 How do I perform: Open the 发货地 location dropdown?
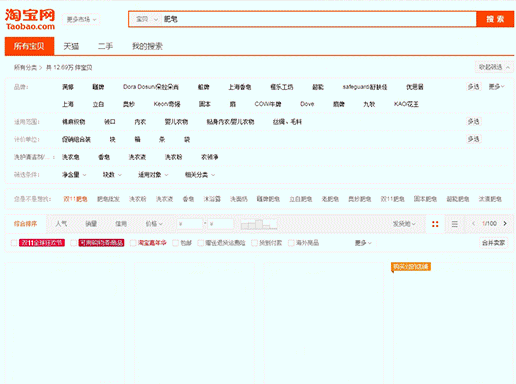coord(404,224)
